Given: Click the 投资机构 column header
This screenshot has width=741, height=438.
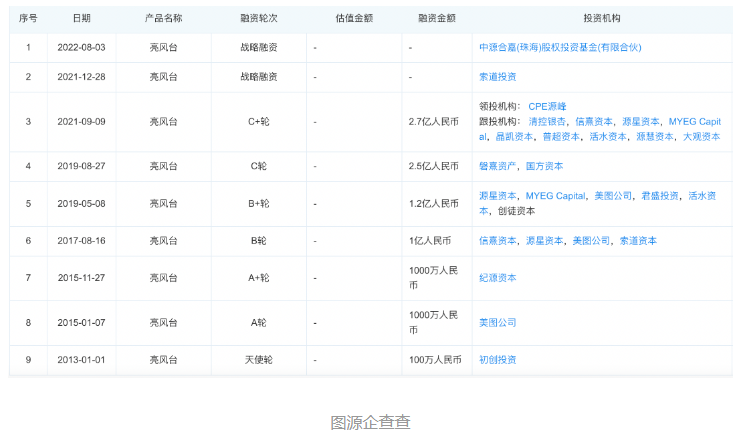Looking at the screenshot, I should click(602, 19).
